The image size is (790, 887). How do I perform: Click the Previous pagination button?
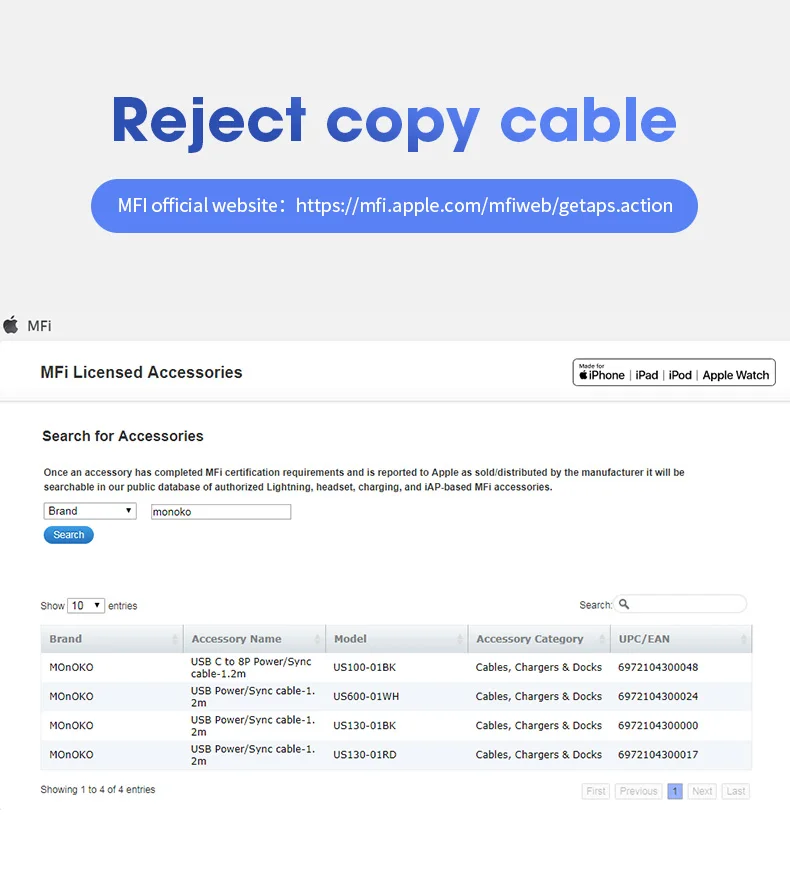click(638, 791)
